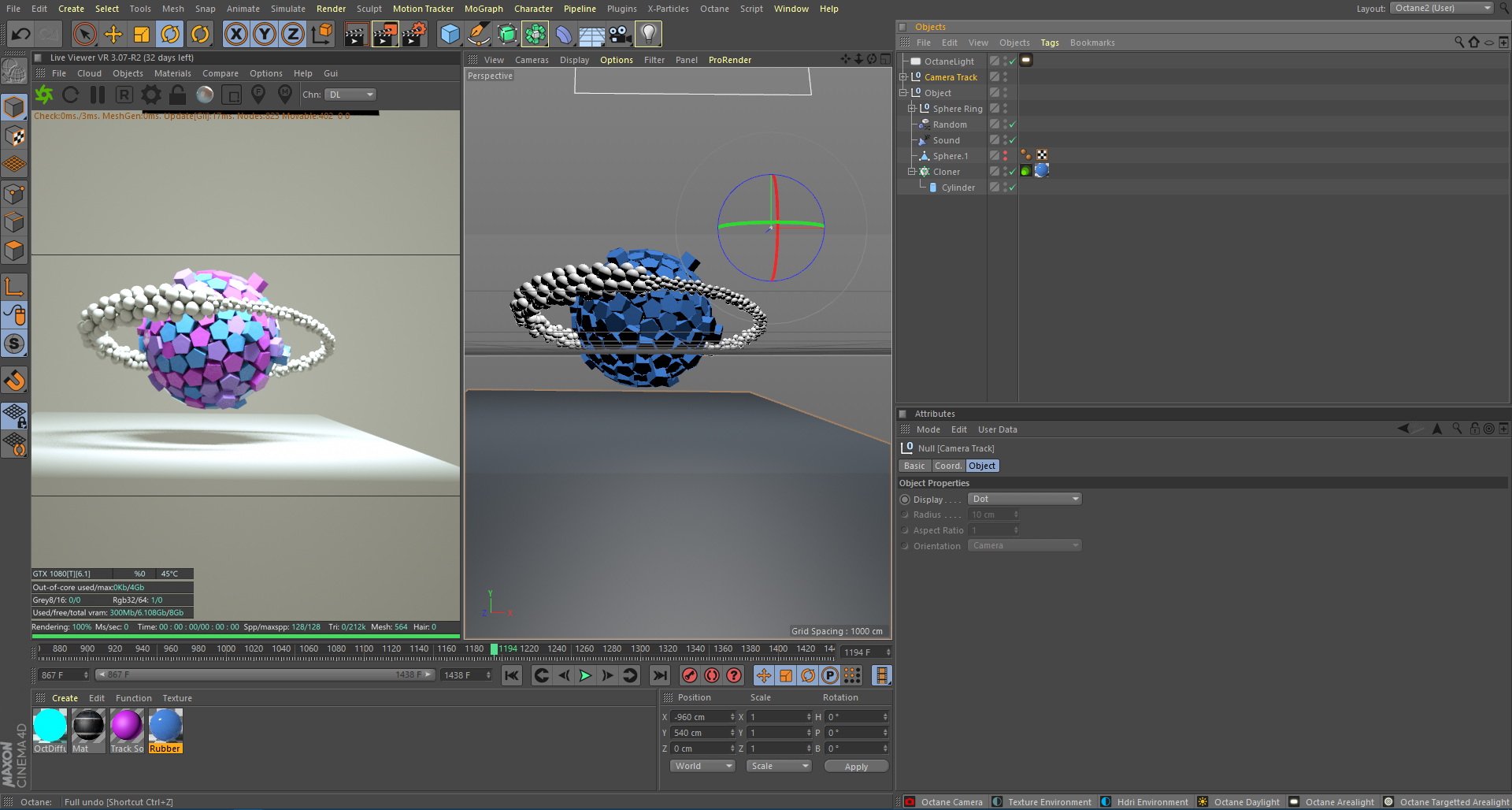1512x810 pixels.
Task: Toggle the Cloner enable checkmark
Action: click(x=1012, y=172)
